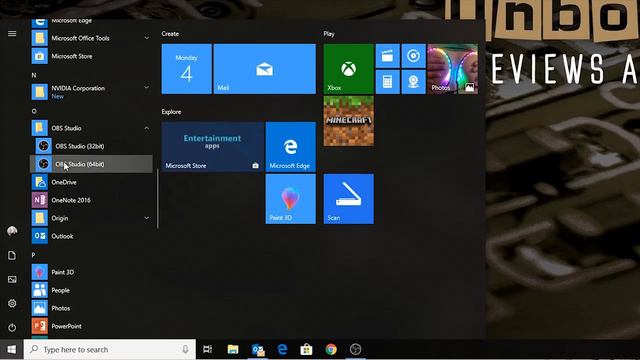Open the Scan tile
This screenshot has height=360, width=640.
click(349, 199)
